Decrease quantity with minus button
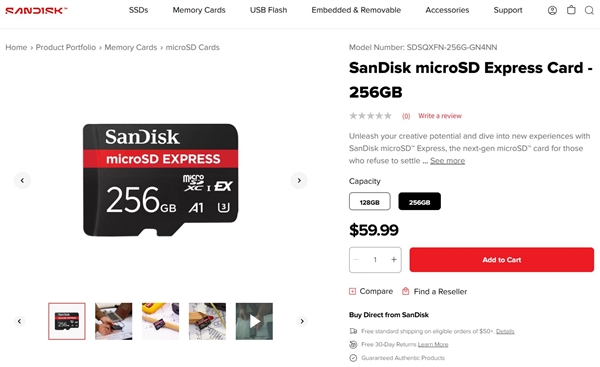This screenshot has height=367, width=600. point(357,260)
